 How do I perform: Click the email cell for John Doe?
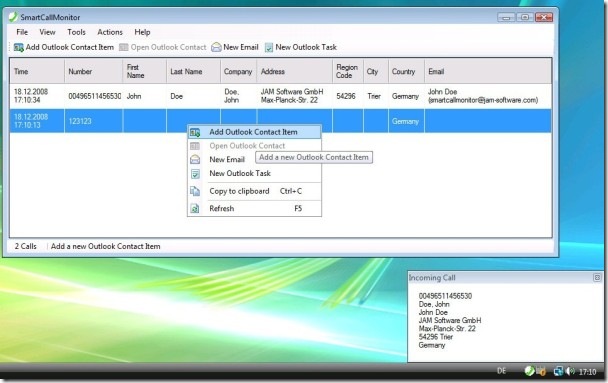pyautogui.click(x=483, y=96)
